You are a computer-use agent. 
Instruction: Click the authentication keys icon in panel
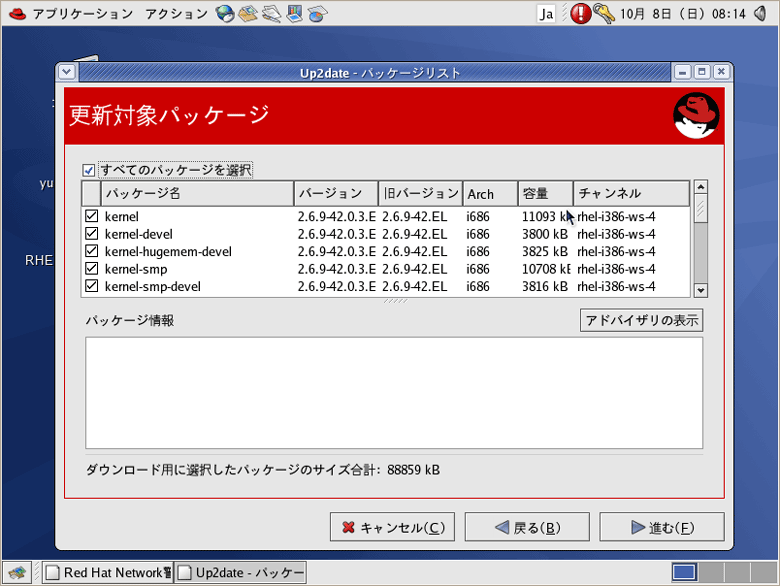tap(604, 14)
